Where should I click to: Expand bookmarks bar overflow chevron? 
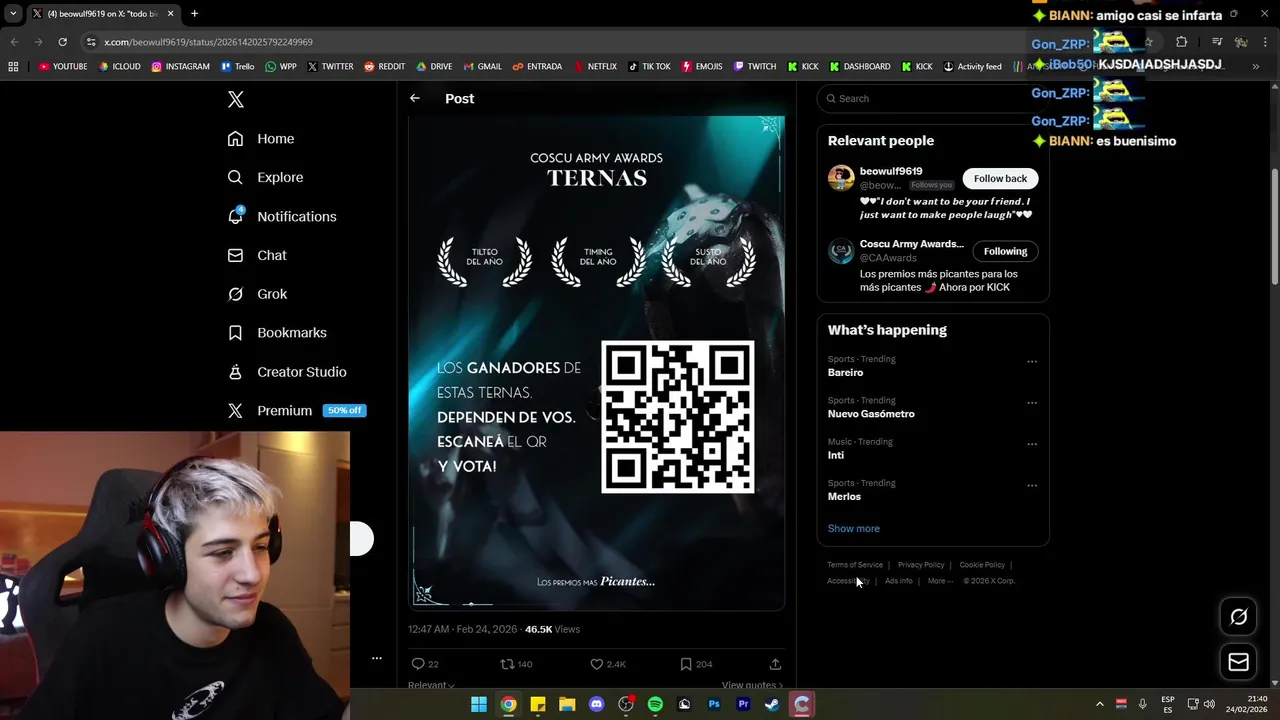pyautogui.click(x=1256, y=67)
